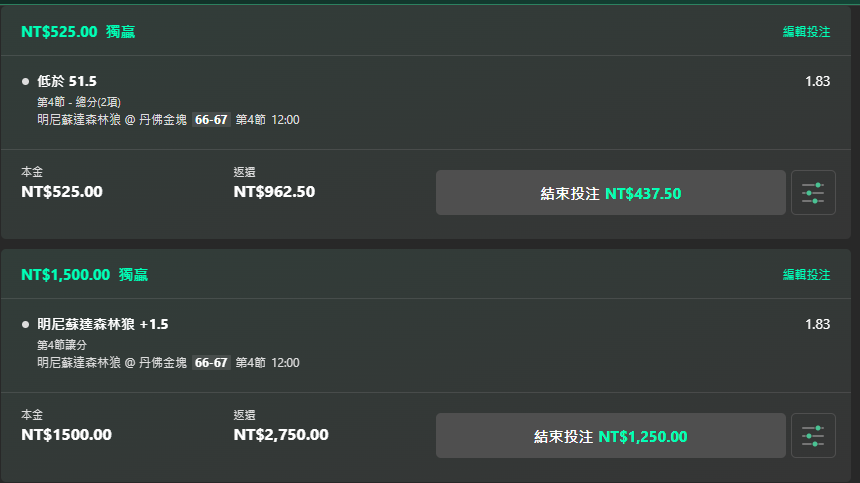Open the NT$1,500.00 獨贏 bet header
This screenshot has width=860, height=483.
84,275
